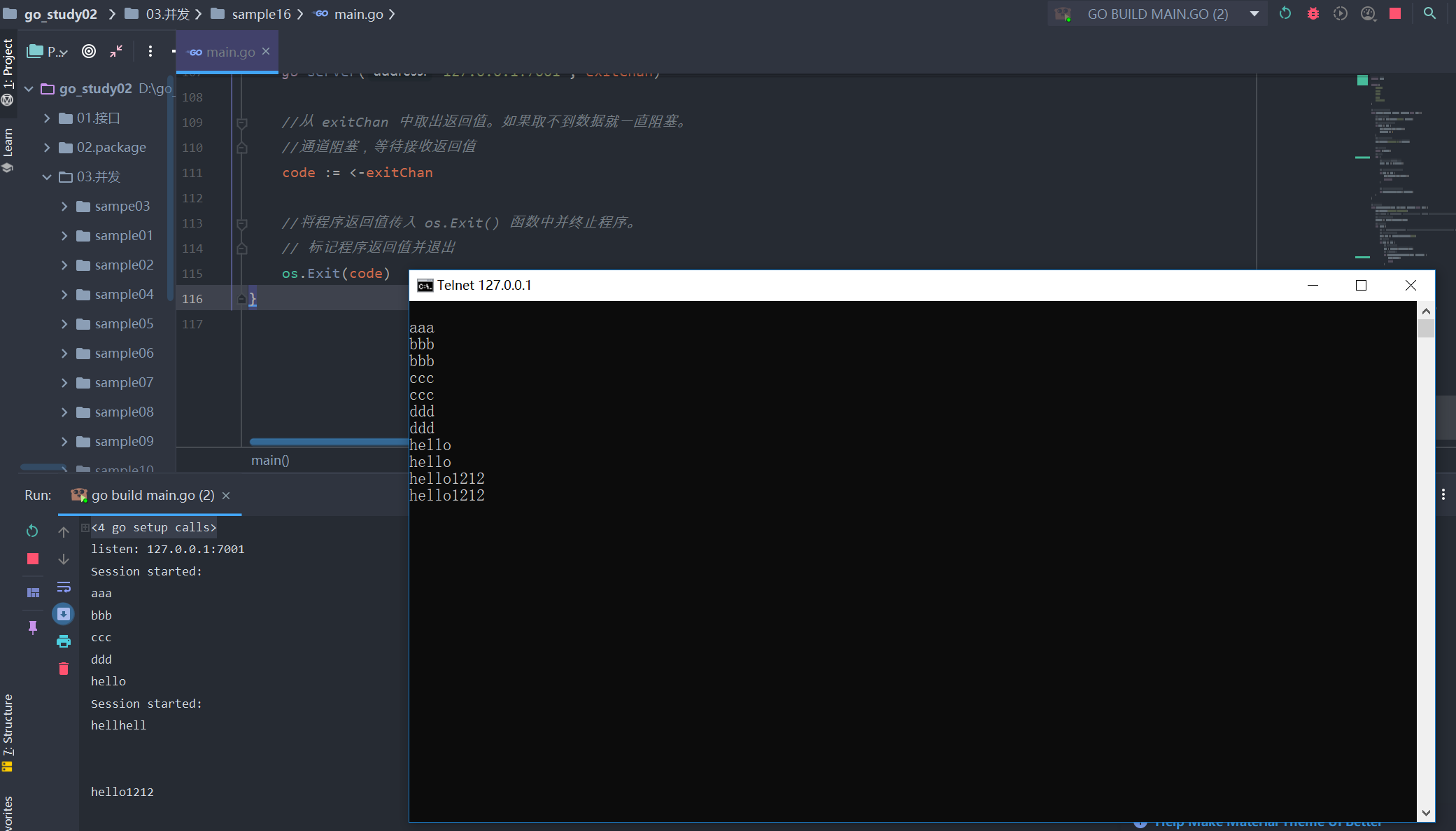Print the Run console output
1456x831 pixels.
[x=64, y=641]
